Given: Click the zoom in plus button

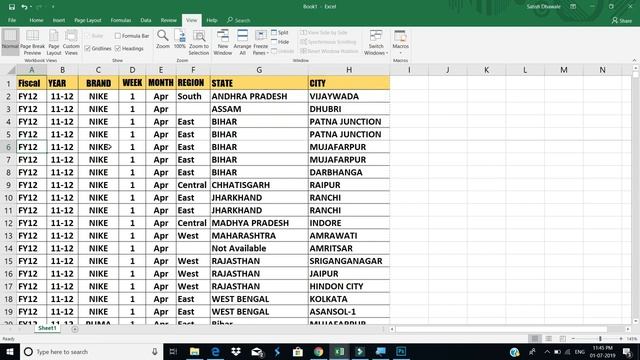Looking at the screenshot, I should point(621,339).
